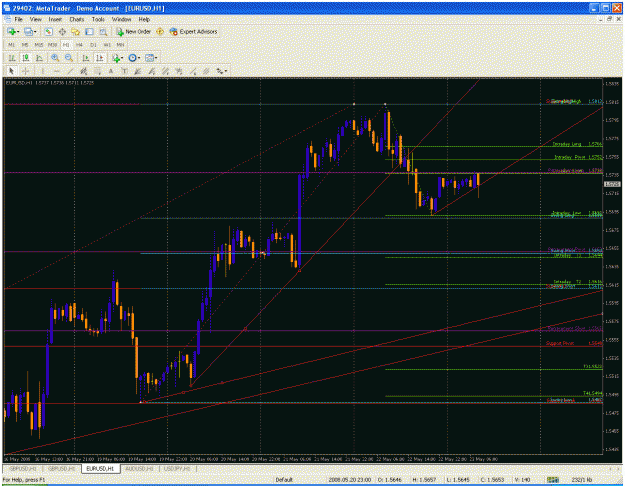Toggle the Navigator folder-star icon

coord(75,31)
